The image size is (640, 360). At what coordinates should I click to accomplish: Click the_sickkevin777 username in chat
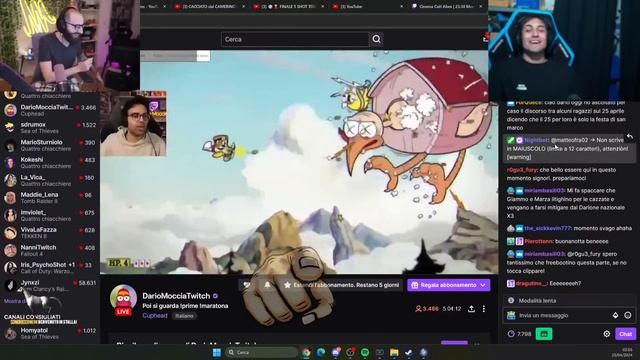pos(547,228)
